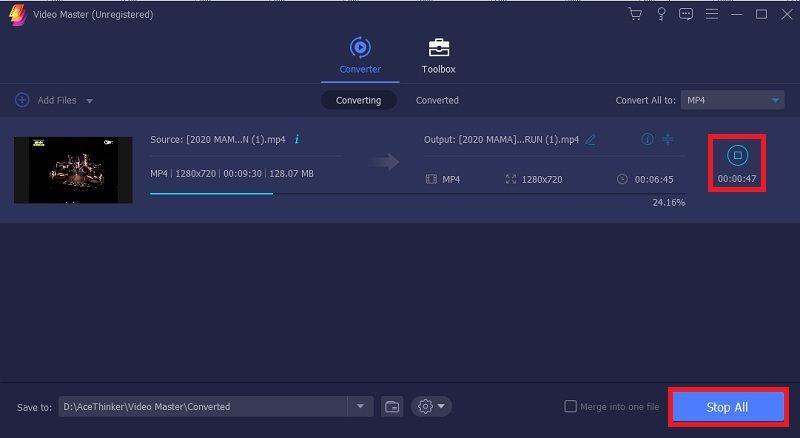Click the output duration clock icon
This screenshot has width=800, height=438.
pos(622,179)
